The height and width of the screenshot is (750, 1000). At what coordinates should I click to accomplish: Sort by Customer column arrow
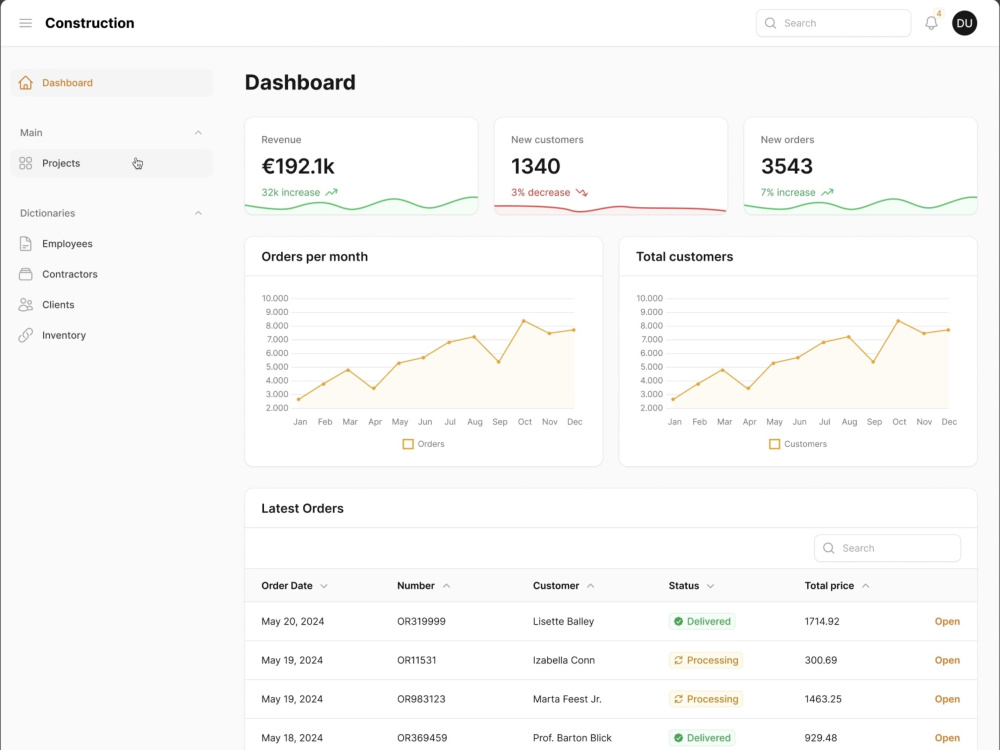coord(591,586)
